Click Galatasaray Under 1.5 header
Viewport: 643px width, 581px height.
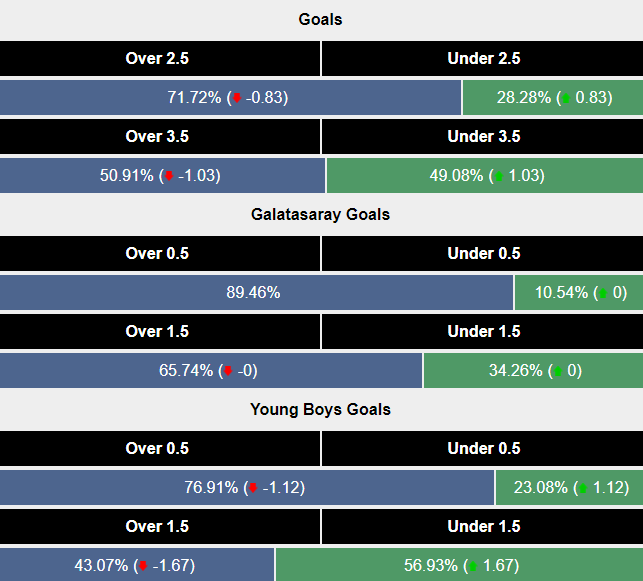pos(483,332)
